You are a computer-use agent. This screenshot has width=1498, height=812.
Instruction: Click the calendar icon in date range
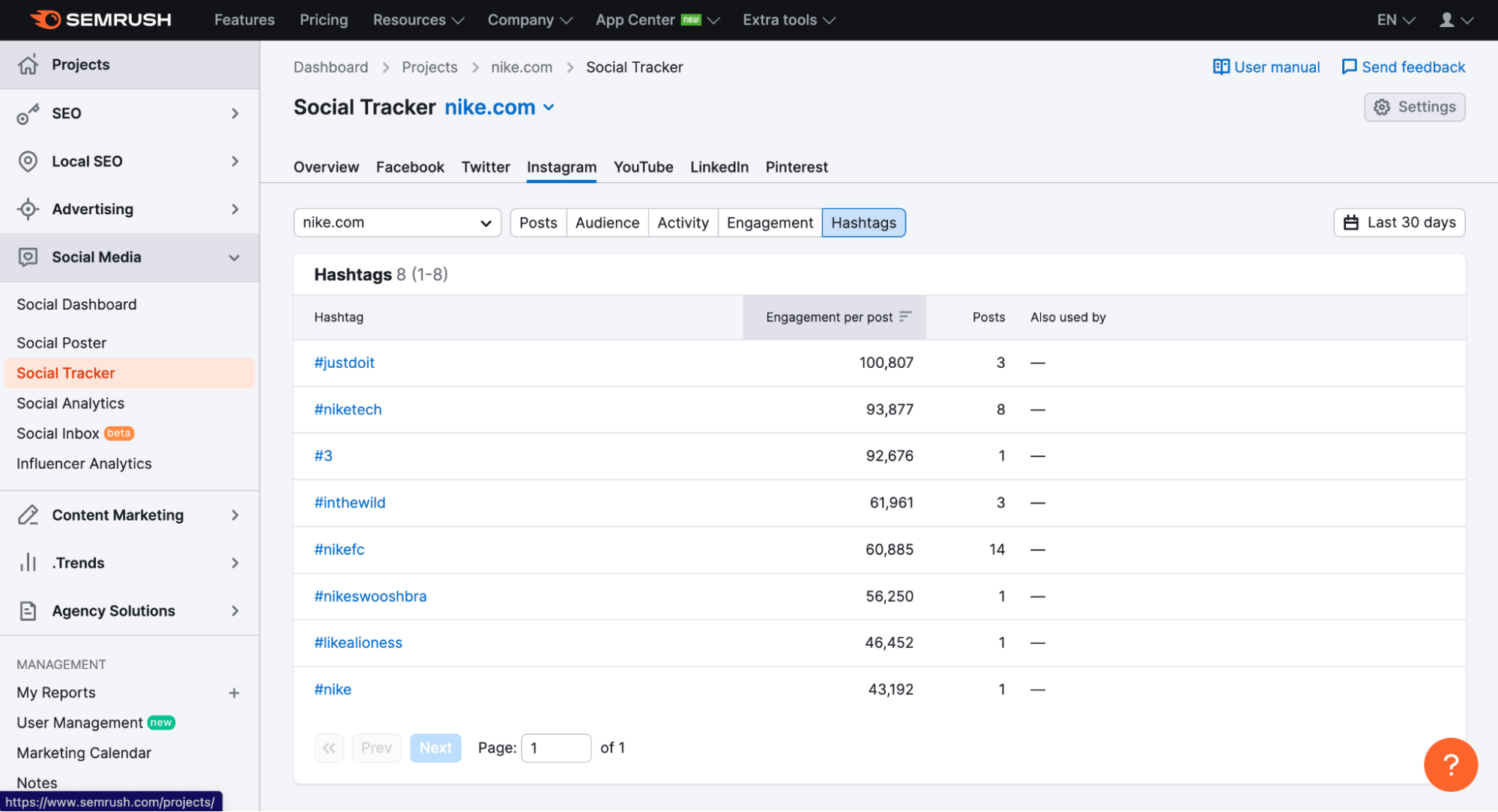1350,222
